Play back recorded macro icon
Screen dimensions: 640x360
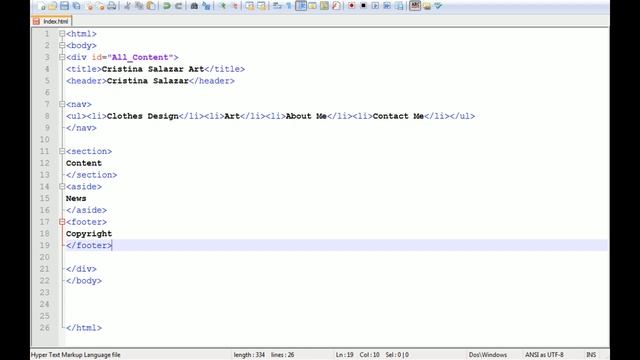375,6
